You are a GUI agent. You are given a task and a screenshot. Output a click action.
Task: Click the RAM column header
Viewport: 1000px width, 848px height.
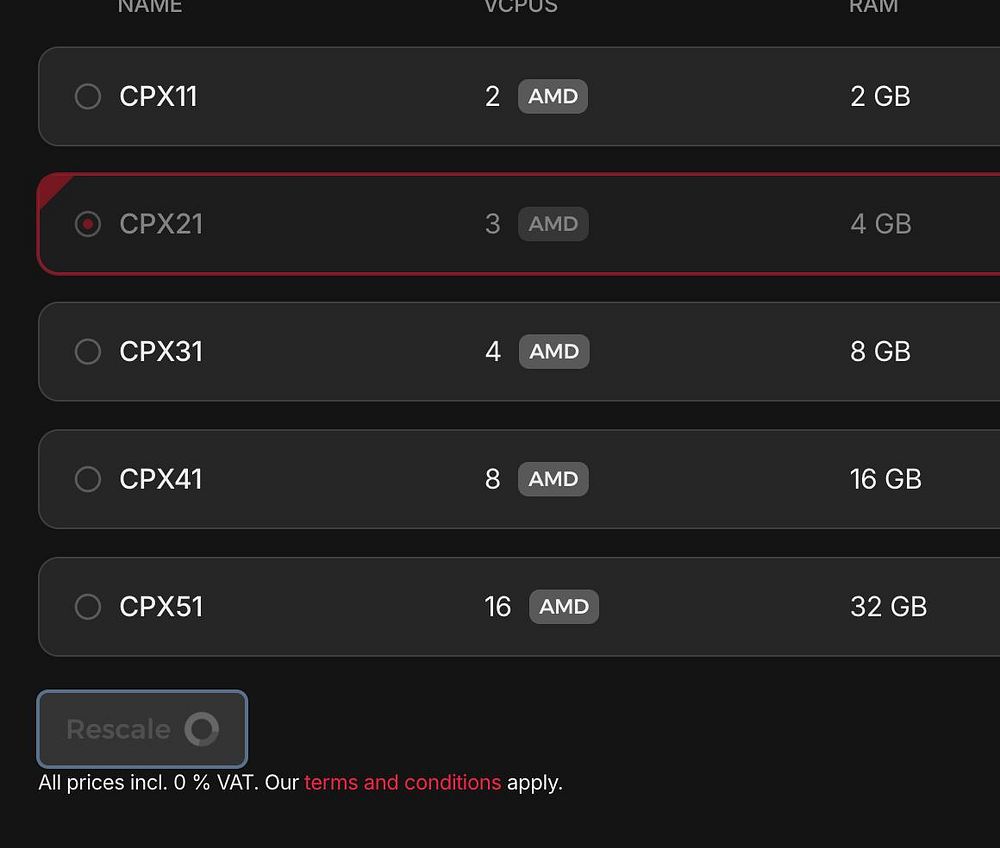(874, 6)
